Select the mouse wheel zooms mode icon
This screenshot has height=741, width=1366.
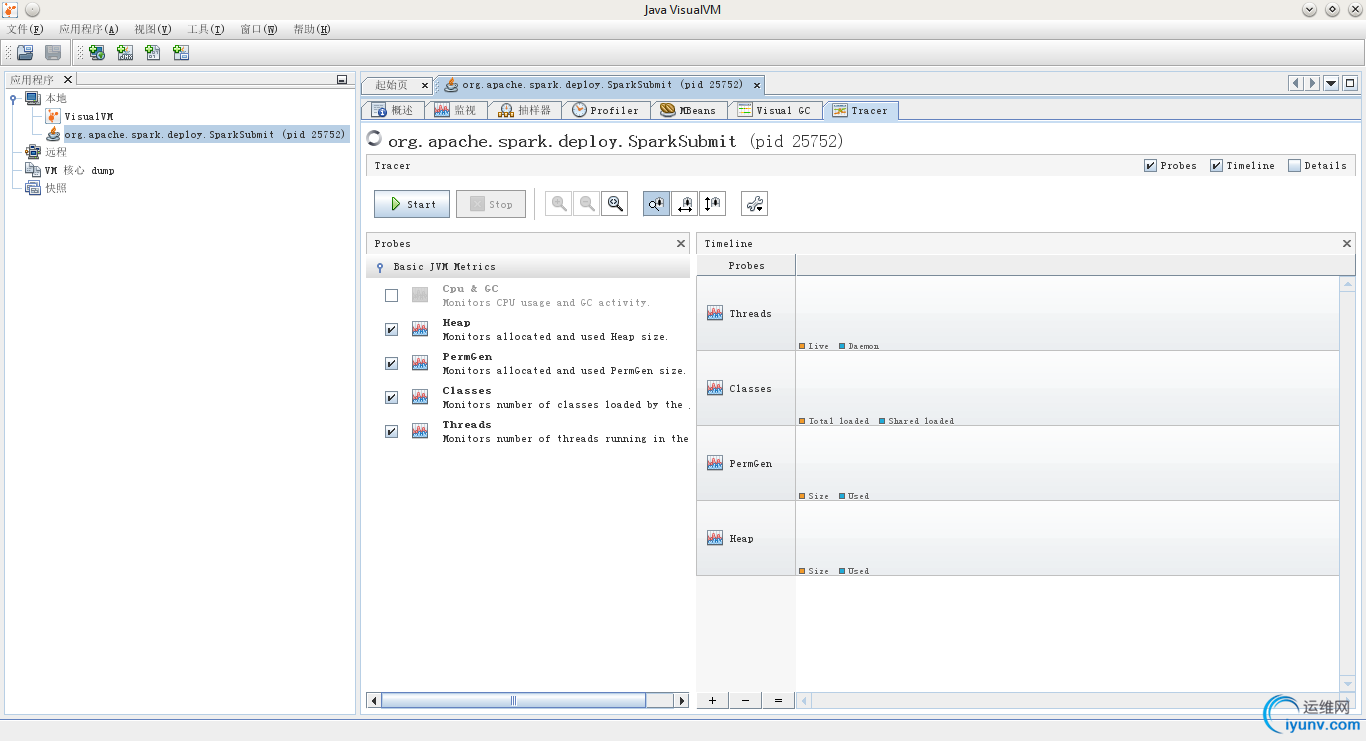(x=656, y=204)
